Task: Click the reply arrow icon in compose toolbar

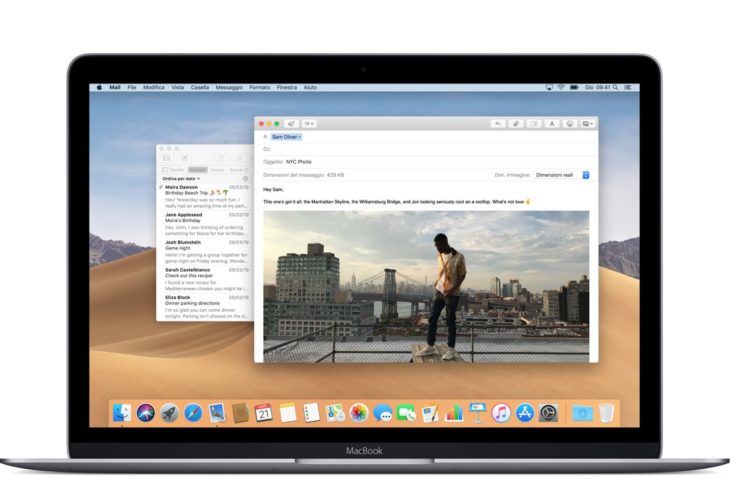Action: coord(498,124)
